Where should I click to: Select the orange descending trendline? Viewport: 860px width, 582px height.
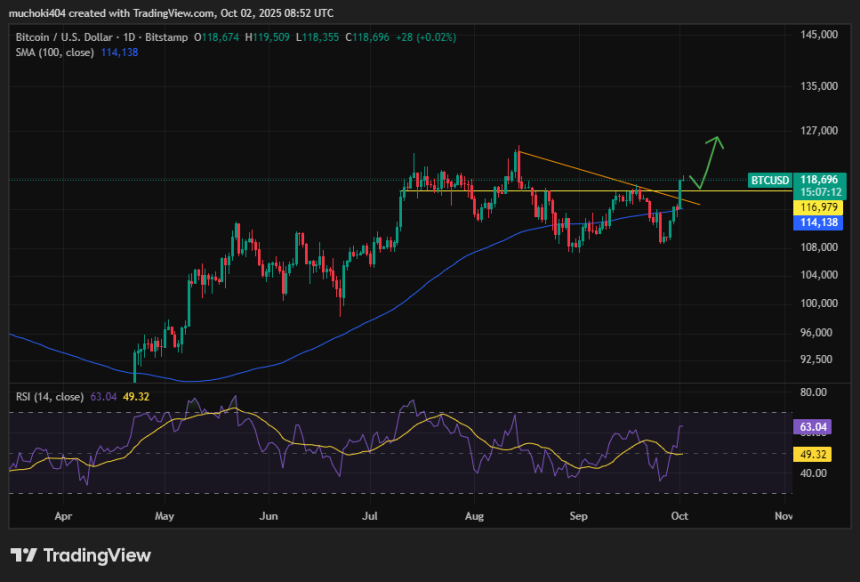click(x=580, y=168)
